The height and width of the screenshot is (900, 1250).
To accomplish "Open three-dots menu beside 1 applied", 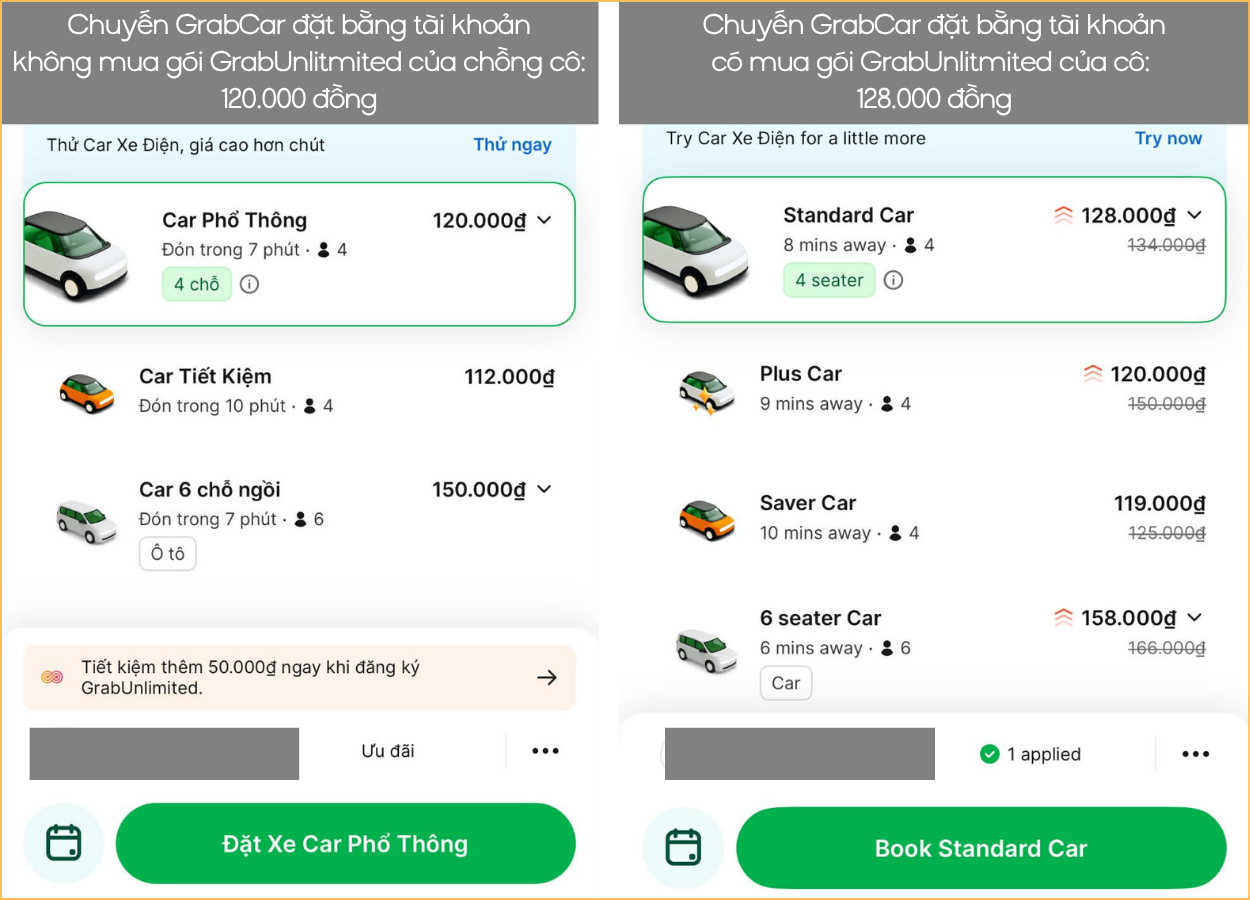I will pyautogui.click(x=1196, y=754).
